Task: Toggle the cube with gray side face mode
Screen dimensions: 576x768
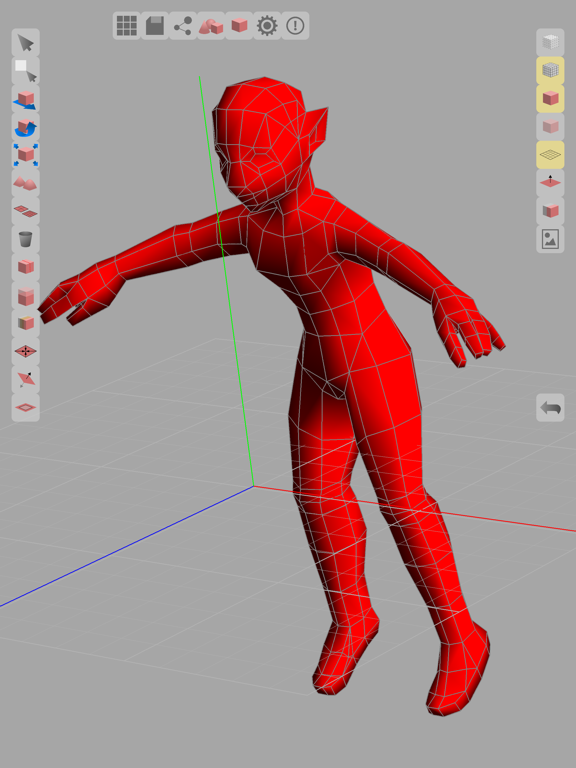Action: tap(550, 211)
